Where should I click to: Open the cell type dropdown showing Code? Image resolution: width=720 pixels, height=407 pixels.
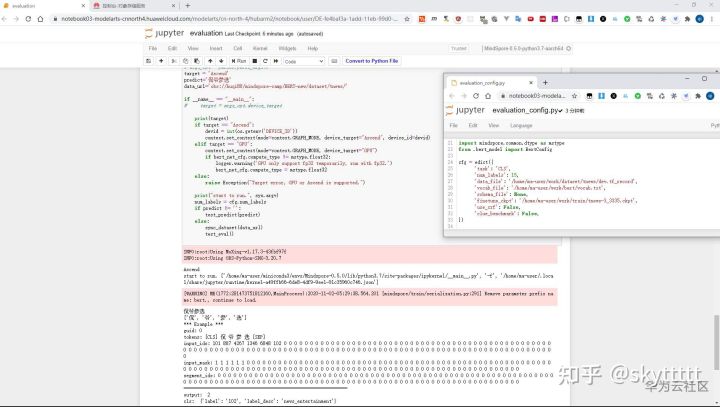click(x=304, y=61)
